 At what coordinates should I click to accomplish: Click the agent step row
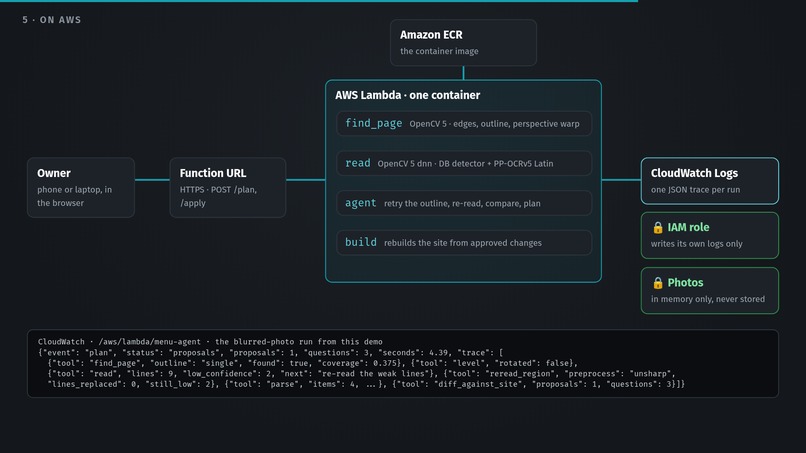464,203
